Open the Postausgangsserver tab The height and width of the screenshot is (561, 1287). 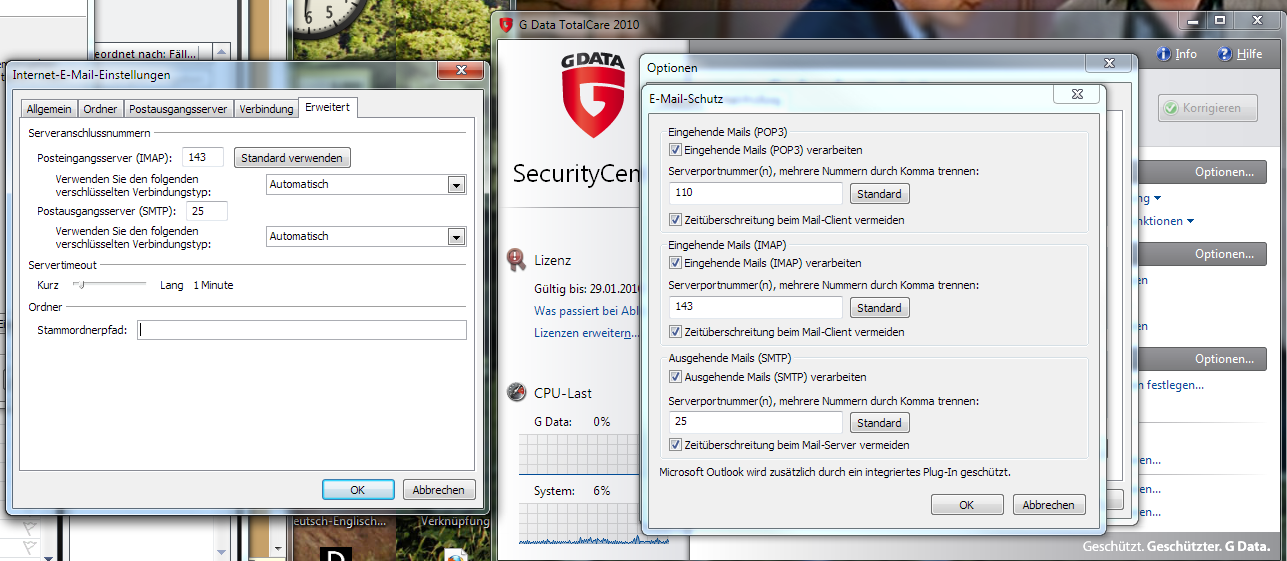coord(178,109)
